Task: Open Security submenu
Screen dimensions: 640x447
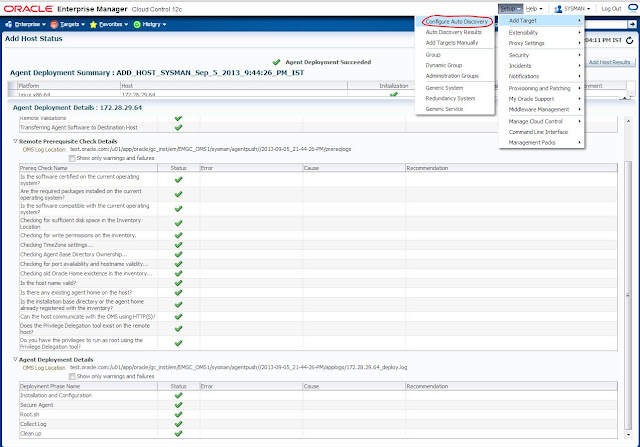Action: point(542,55)
